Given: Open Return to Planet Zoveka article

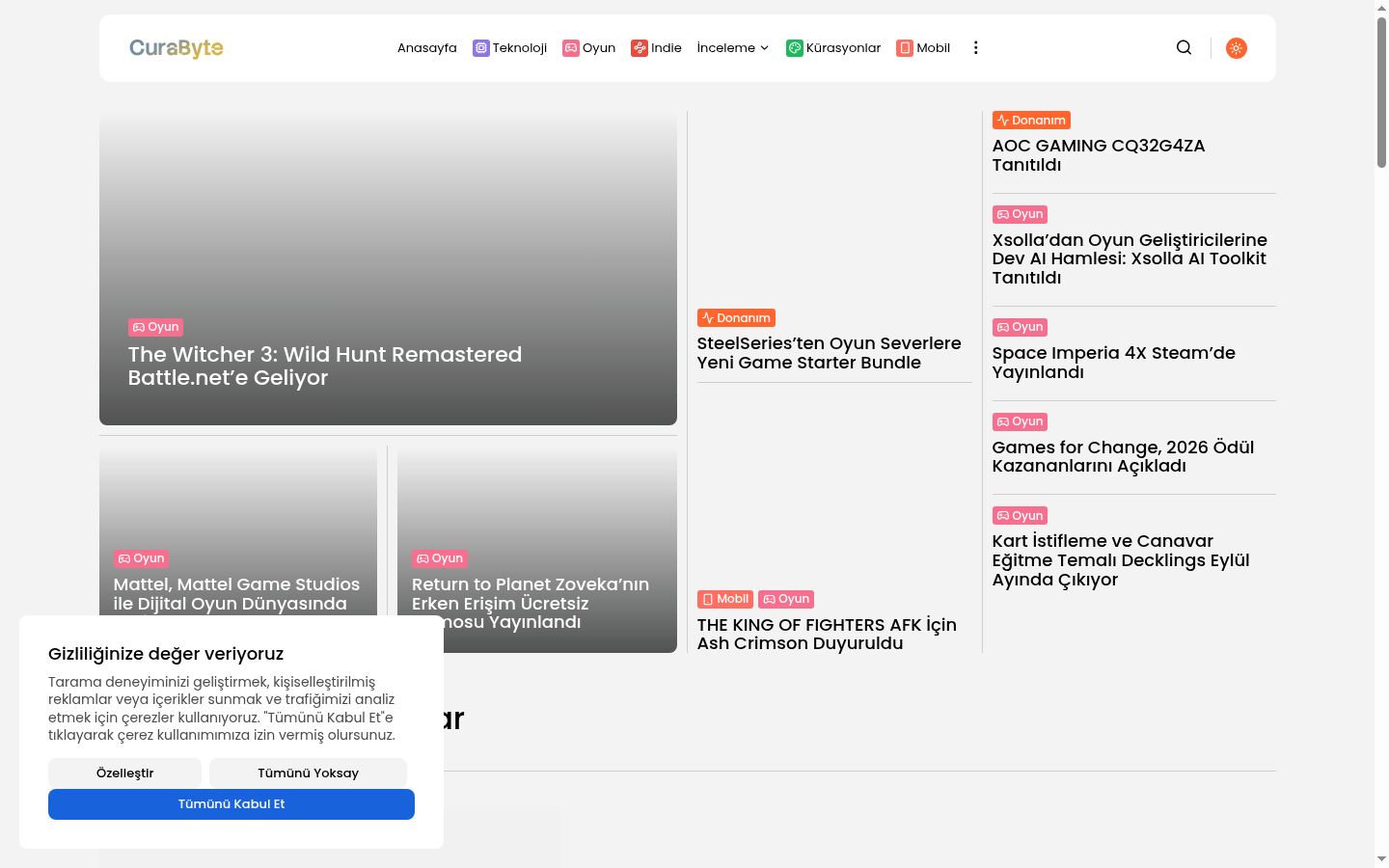Looking at the screenshot, I should pyautogui.click(x=531, y=603).
